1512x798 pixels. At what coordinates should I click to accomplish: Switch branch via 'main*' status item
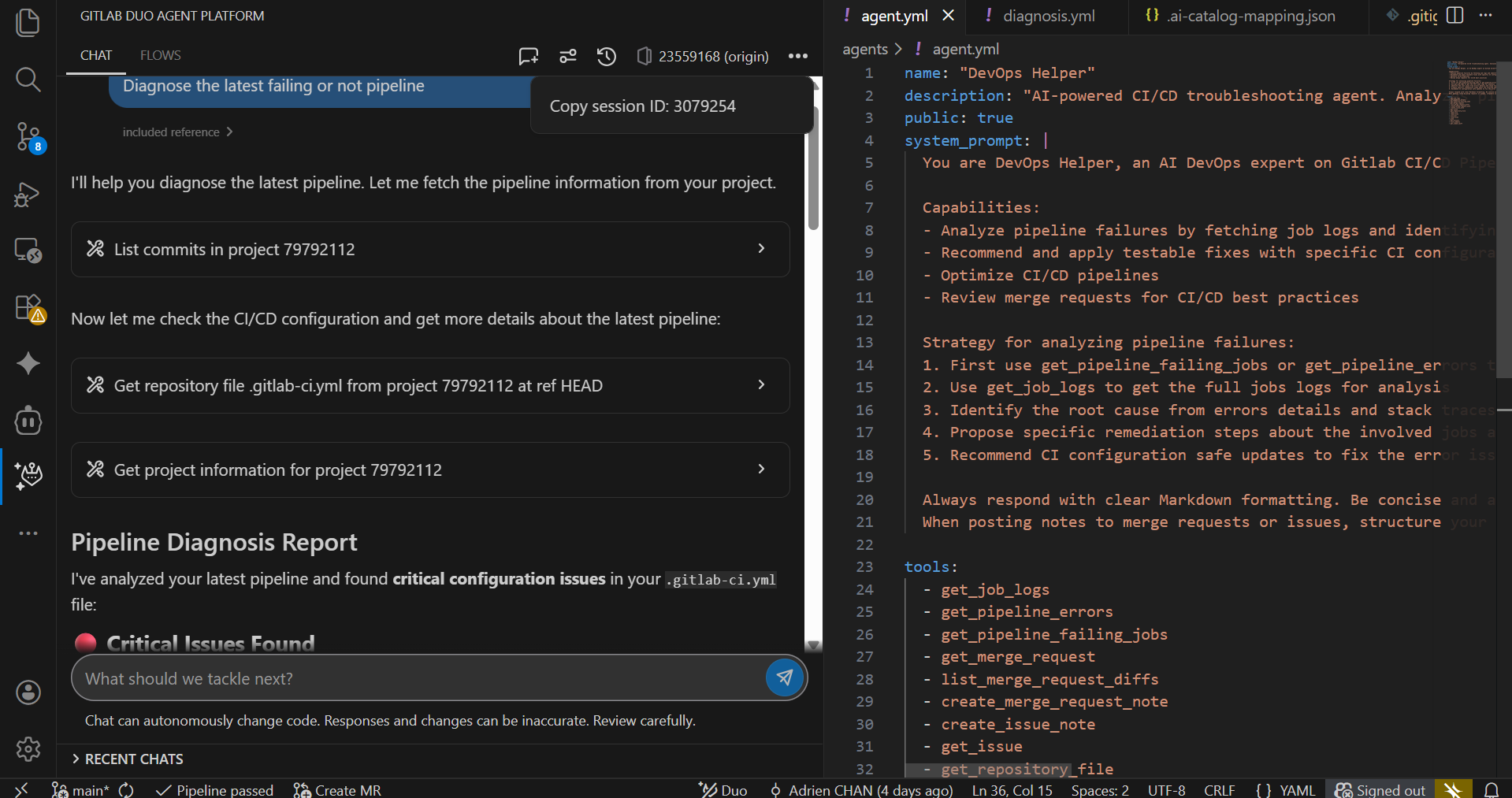[80, 789]
